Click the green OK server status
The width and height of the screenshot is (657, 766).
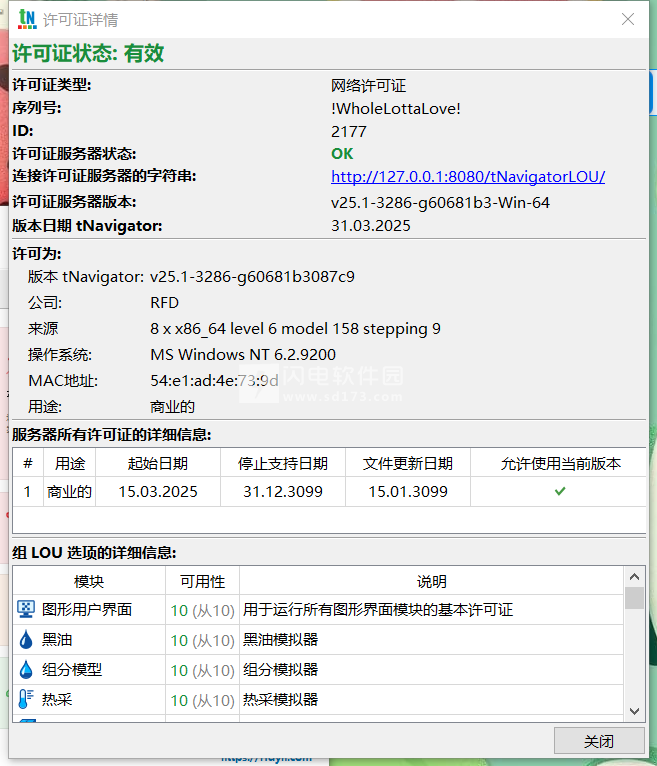(342, 154)
